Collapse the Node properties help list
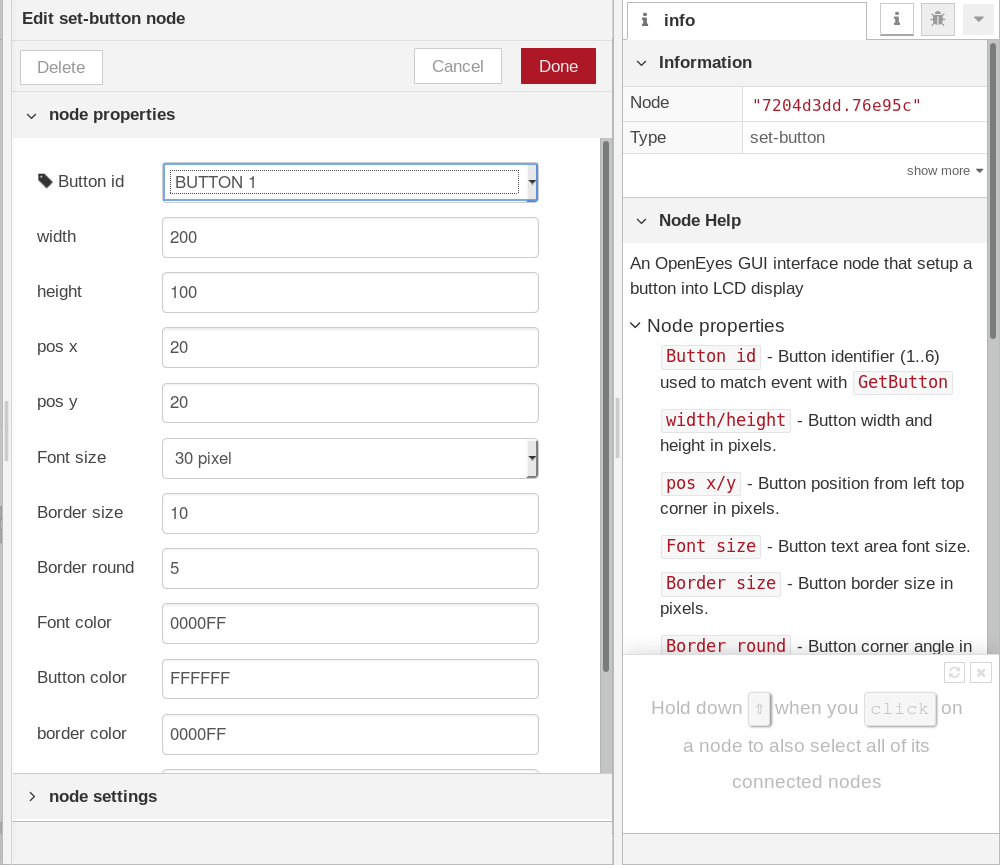Image resolution: width=1000 pixels, height=865 pixels. click(635, 325)
